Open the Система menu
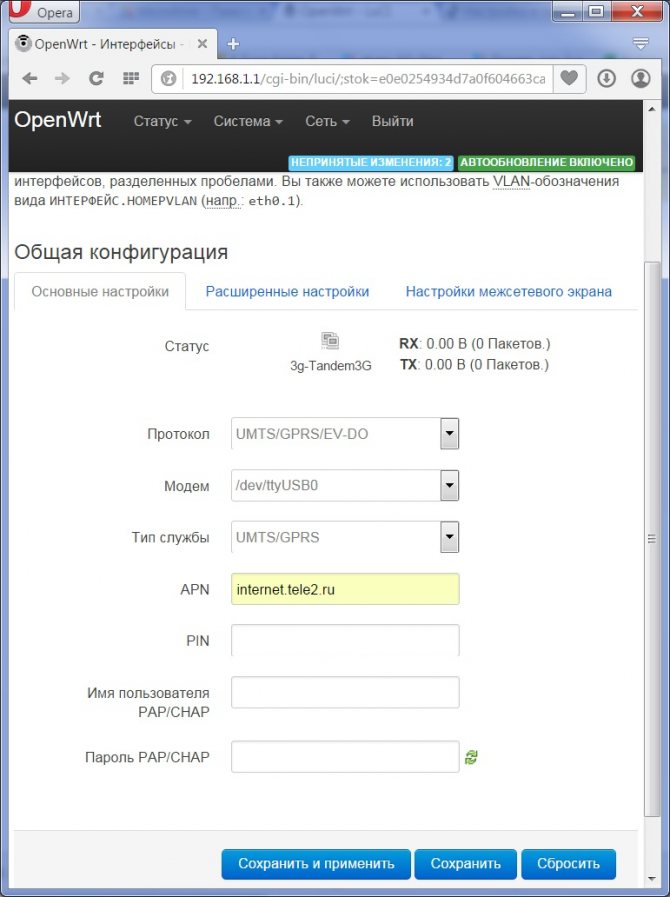The width and height of the screenshot is (670, 897). [x=248, y=121]
